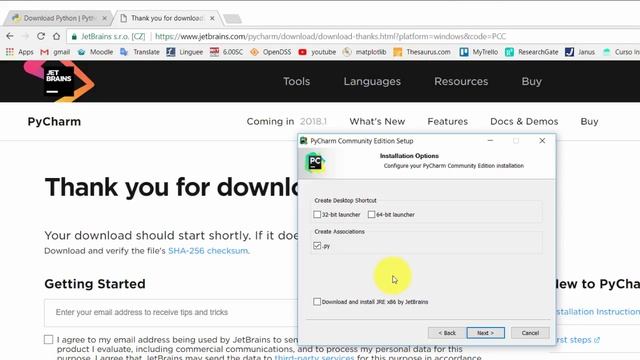Reload the page with refresh icon
This screenshot has width=640, height=360.
[41, 36]
